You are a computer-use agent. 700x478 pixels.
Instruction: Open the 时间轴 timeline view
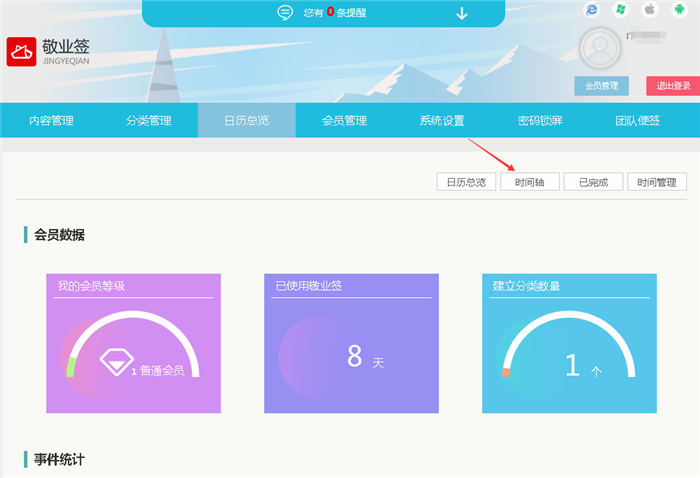click(529, 182)
